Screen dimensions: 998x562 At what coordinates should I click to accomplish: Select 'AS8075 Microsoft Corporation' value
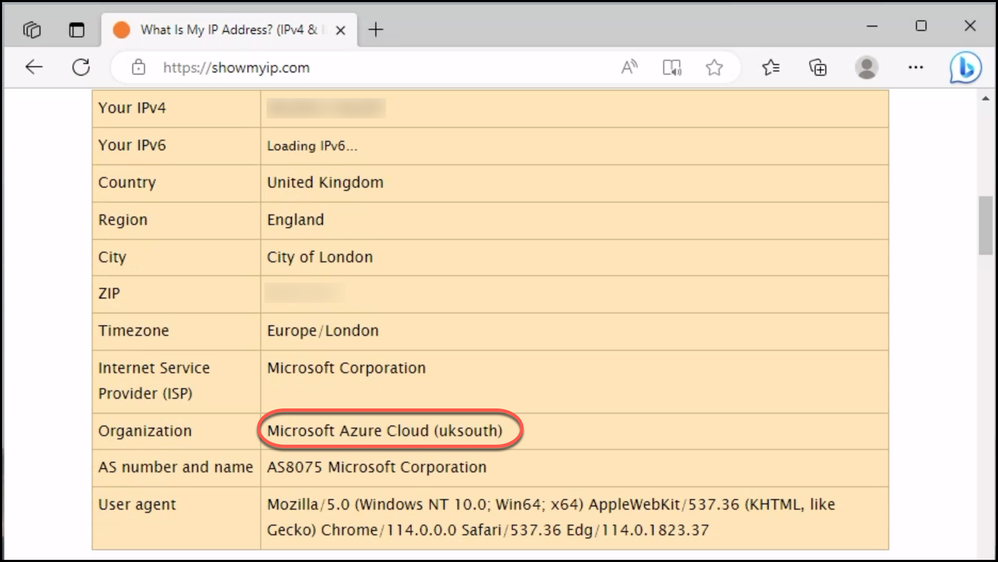click(377, 467)
